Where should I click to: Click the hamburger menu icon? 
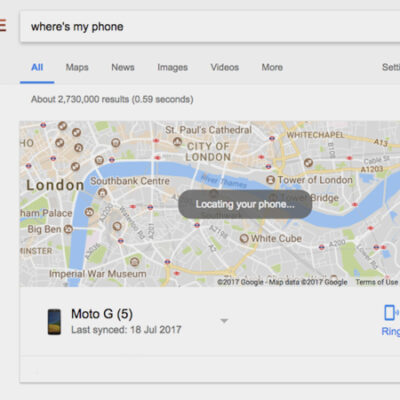(x=3, y=25)
